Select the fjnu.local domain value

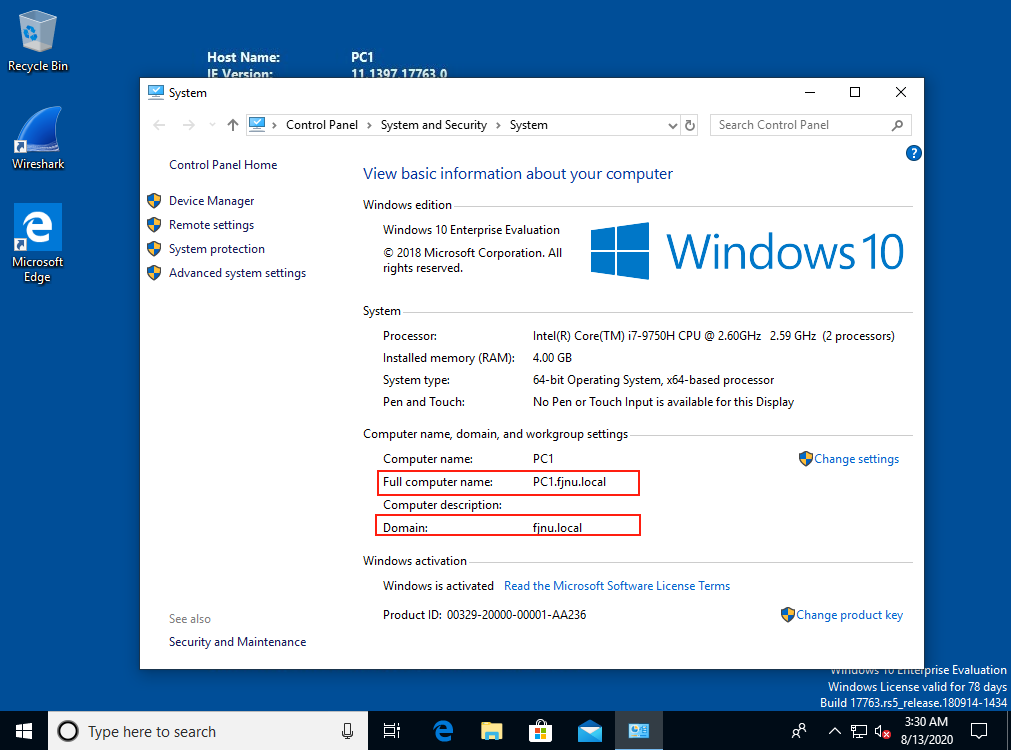[557, 528]
